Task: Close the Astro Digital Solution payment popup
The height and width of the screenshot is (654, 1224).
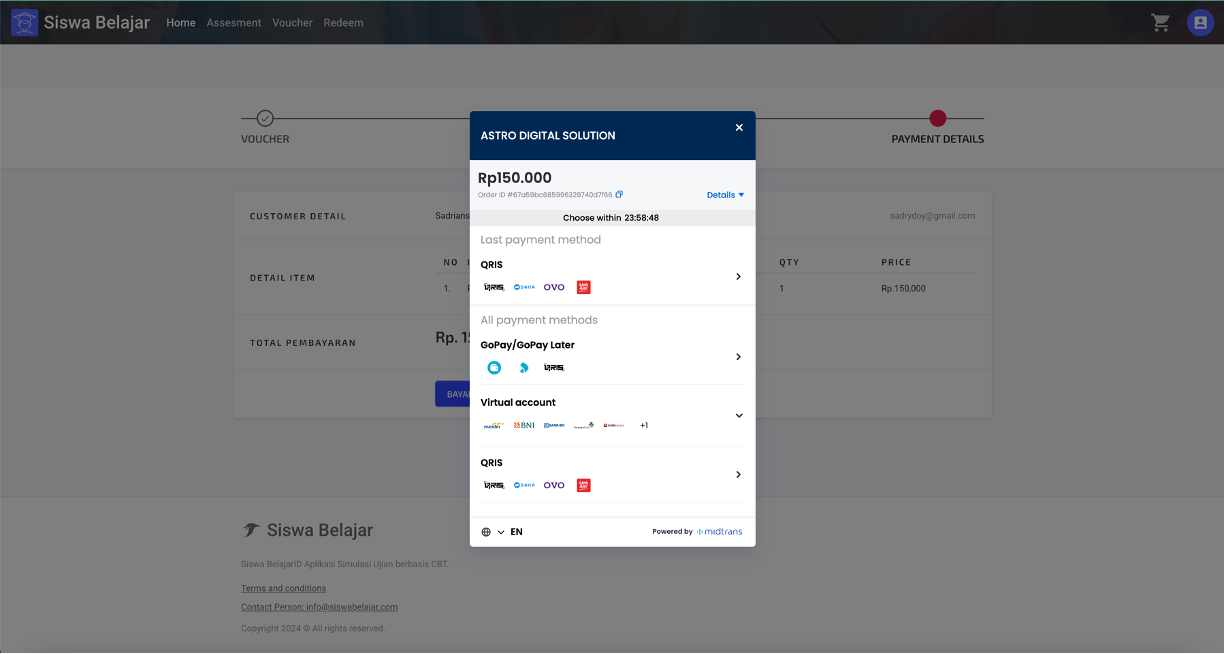Action: coord(739,128)
